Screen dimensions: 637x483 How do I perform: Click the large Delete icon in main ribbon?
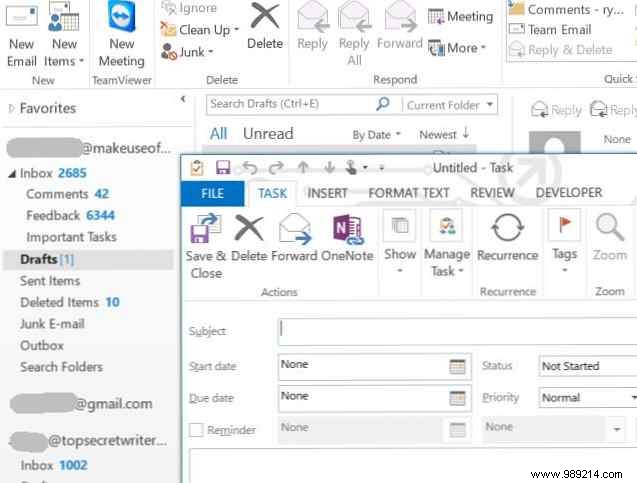click(x=265, y=16)
